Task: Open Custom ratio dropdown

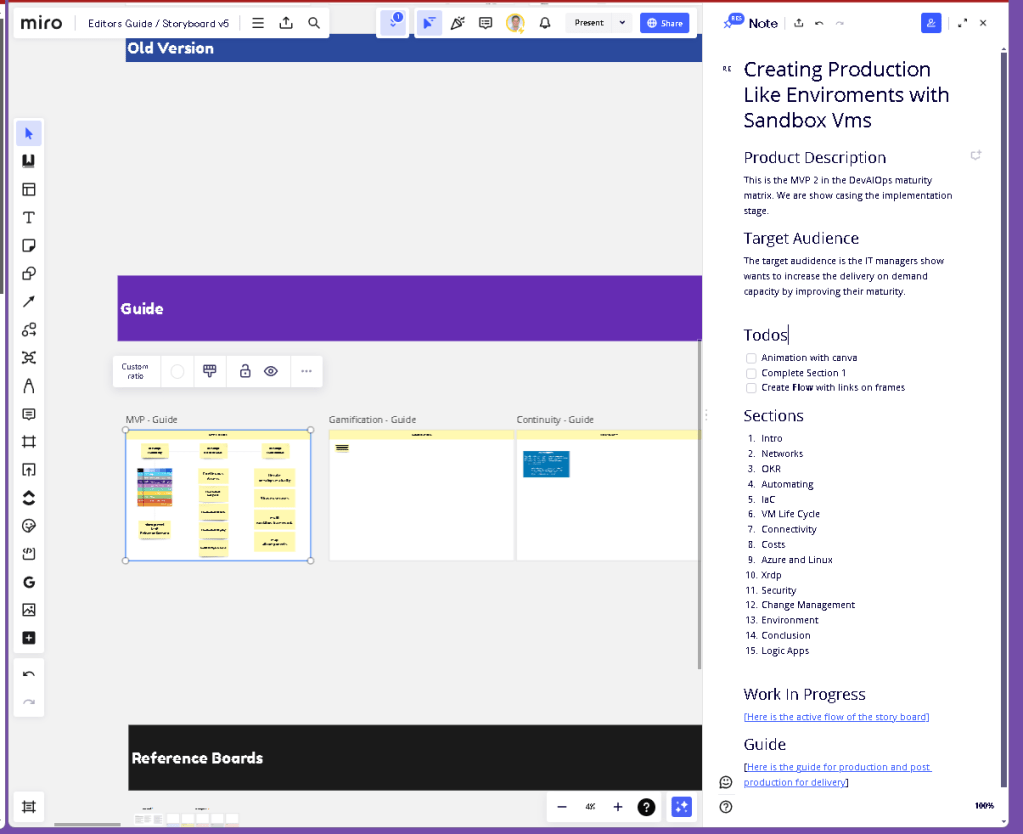Action: point(135,371)
